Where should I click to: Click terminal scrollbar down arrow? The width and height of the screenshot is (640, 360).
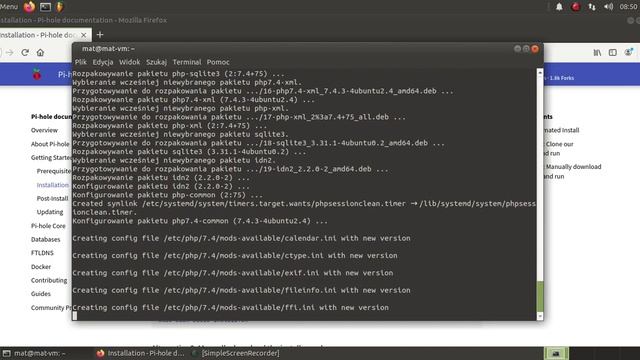tap(540, 316)
